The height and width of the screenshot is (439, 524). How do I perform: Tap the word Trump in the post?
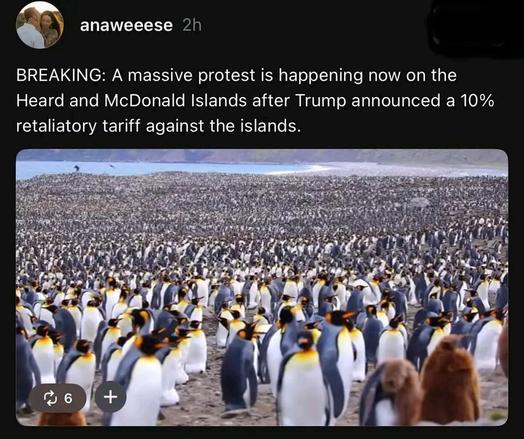pyautogui.click(x=320, y=101)
